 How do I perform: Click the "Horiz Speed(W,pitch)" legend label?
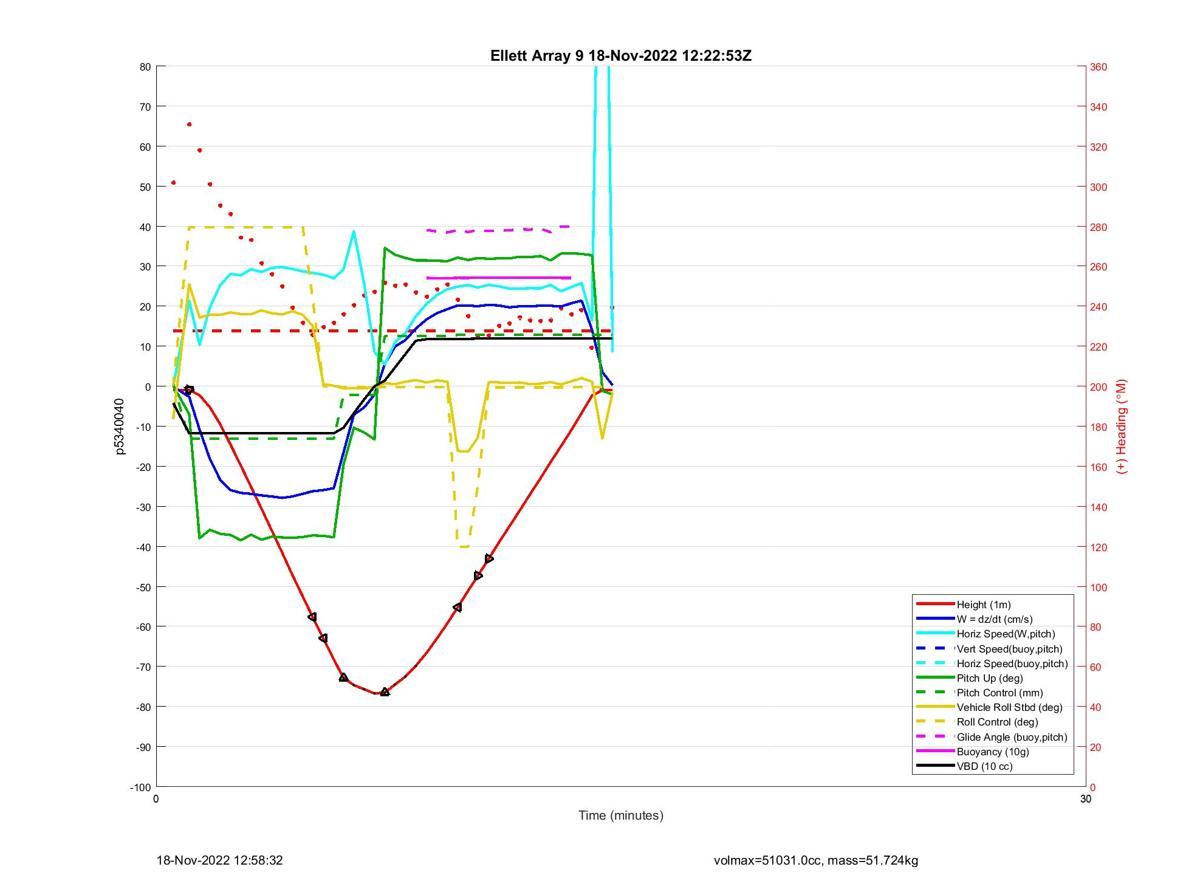point(1005,634)
